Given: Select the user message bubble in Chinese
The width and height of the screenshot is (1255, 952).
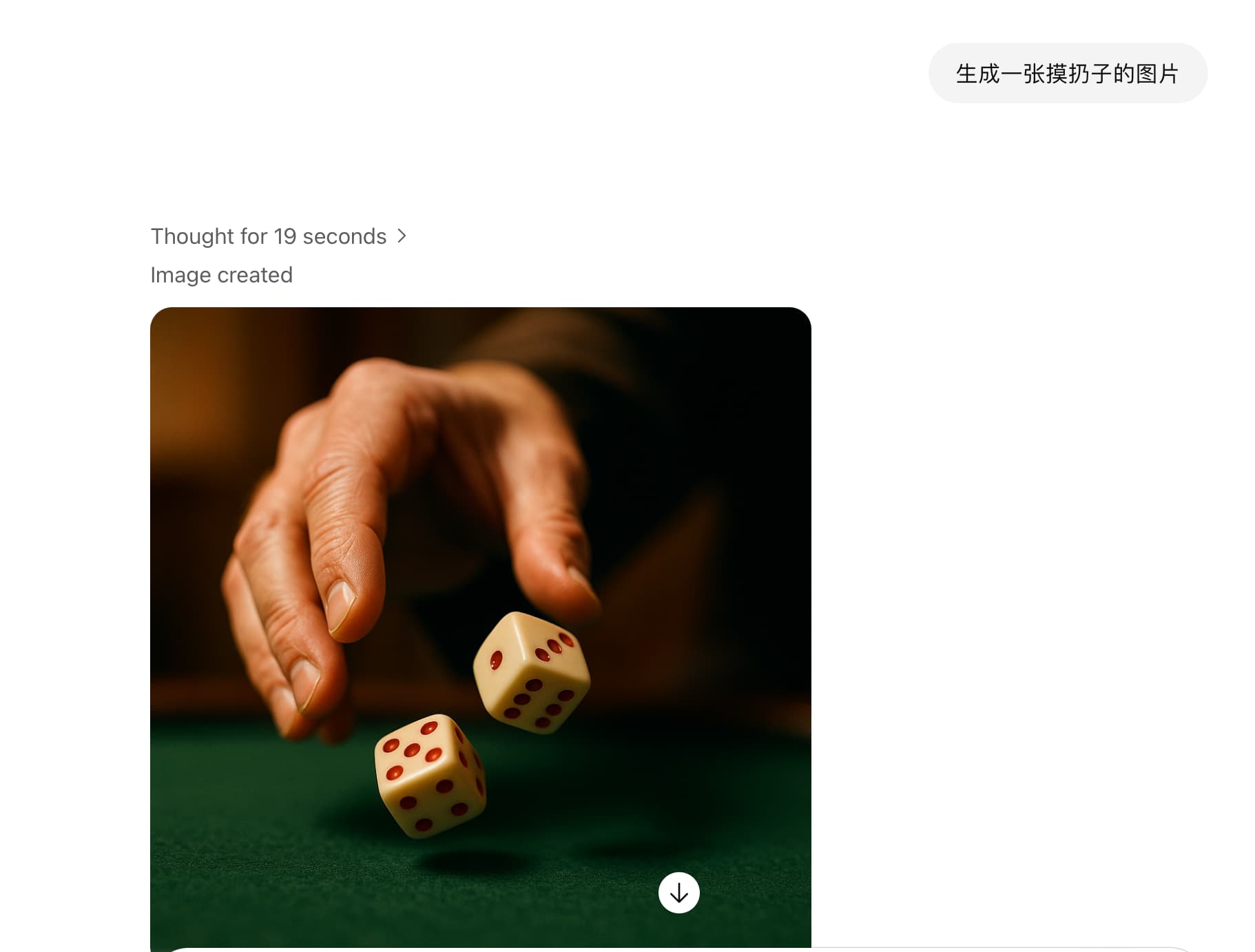Looking at the screenshot, I should (1068, 73).
